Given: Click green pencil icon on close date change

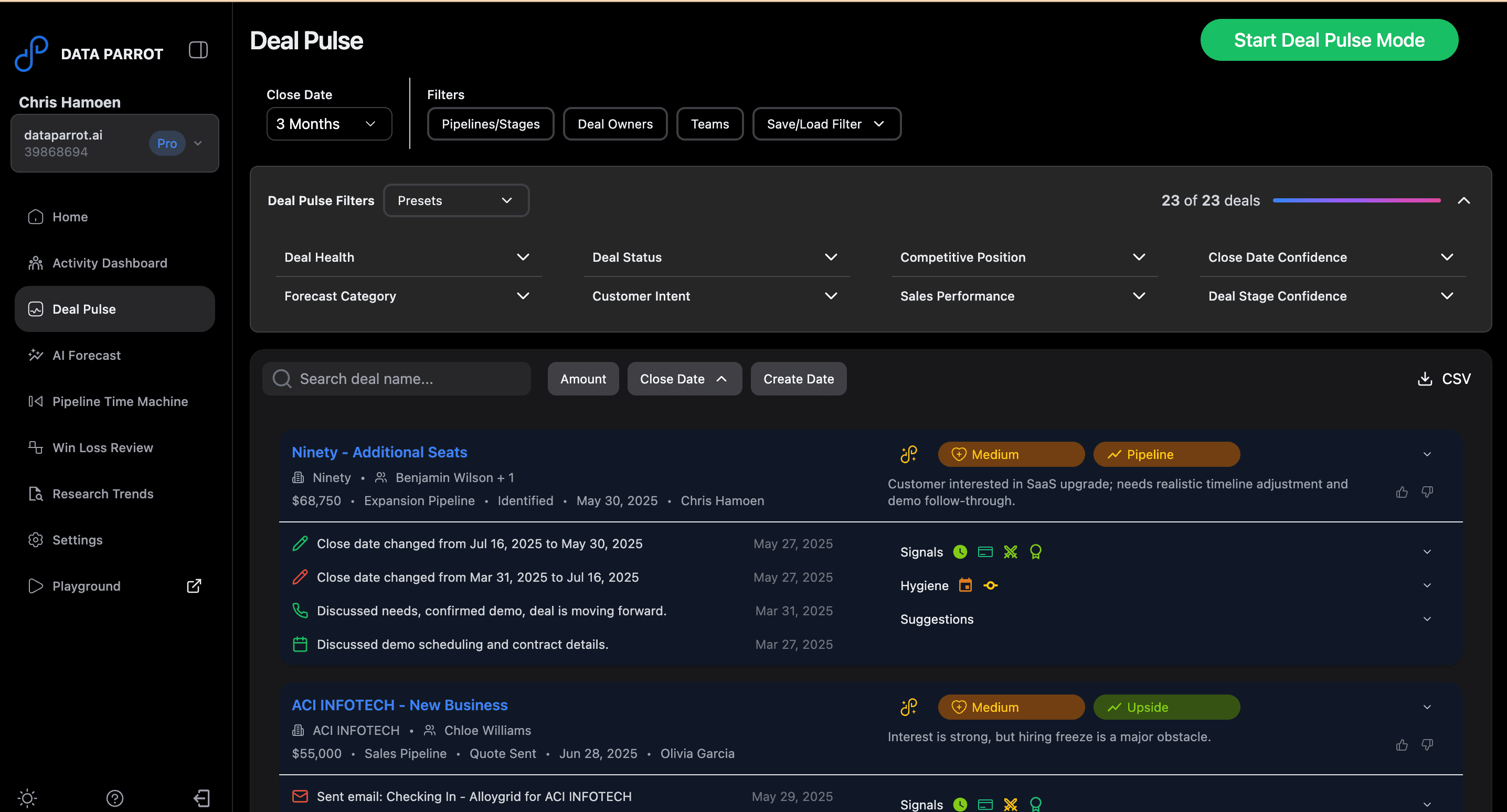Looking at the screenshot, I should [x=300, y=543].
